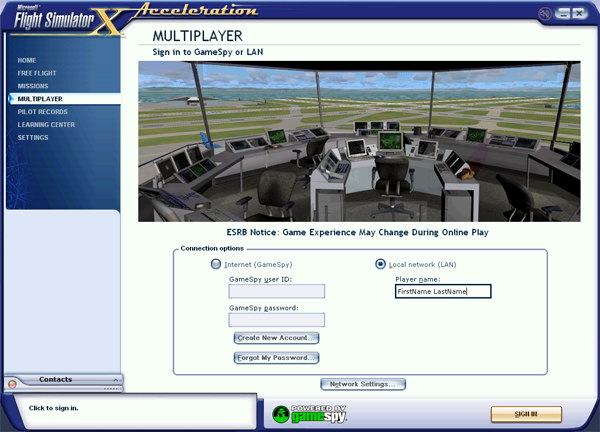Screen dimensions: 600x432
Task: Open Free Flight from the sidebar
Action: [x=37, y=73]
